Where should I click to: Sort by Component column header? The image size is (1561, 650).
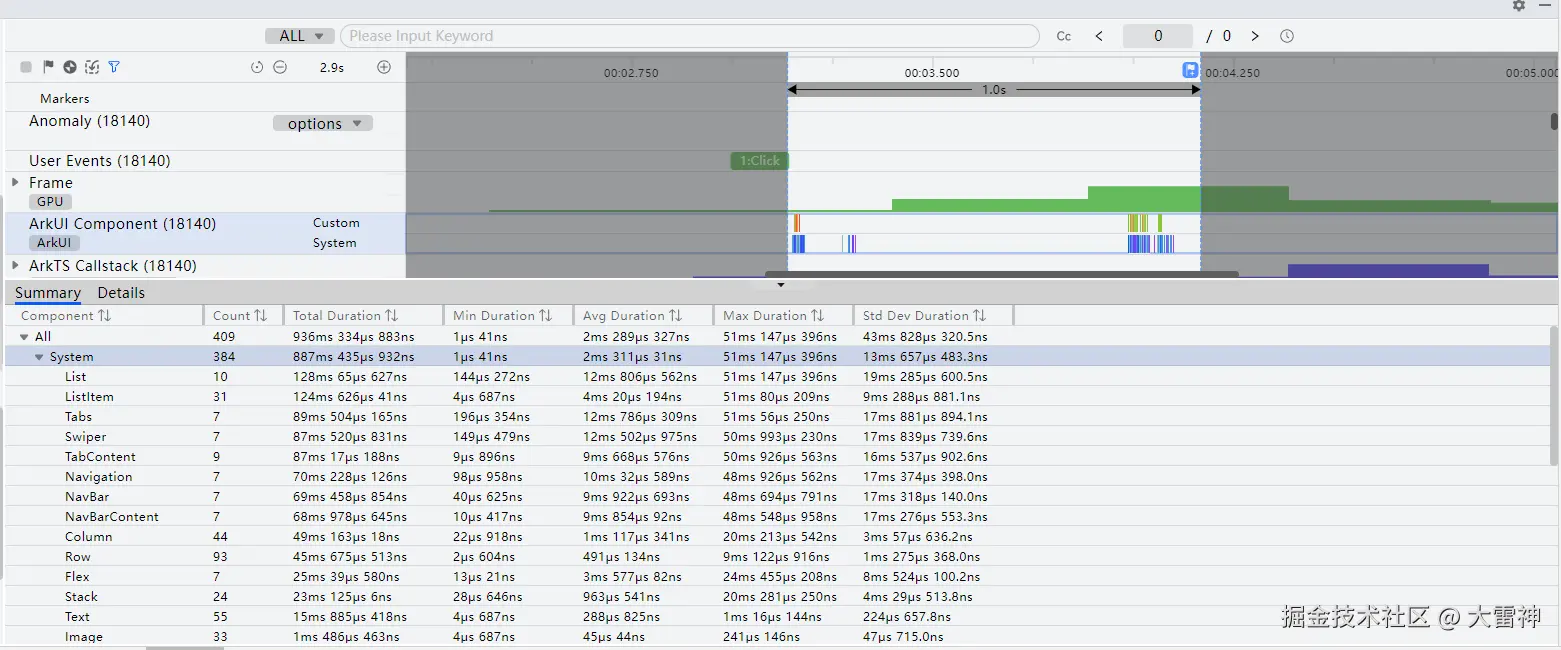66,315
